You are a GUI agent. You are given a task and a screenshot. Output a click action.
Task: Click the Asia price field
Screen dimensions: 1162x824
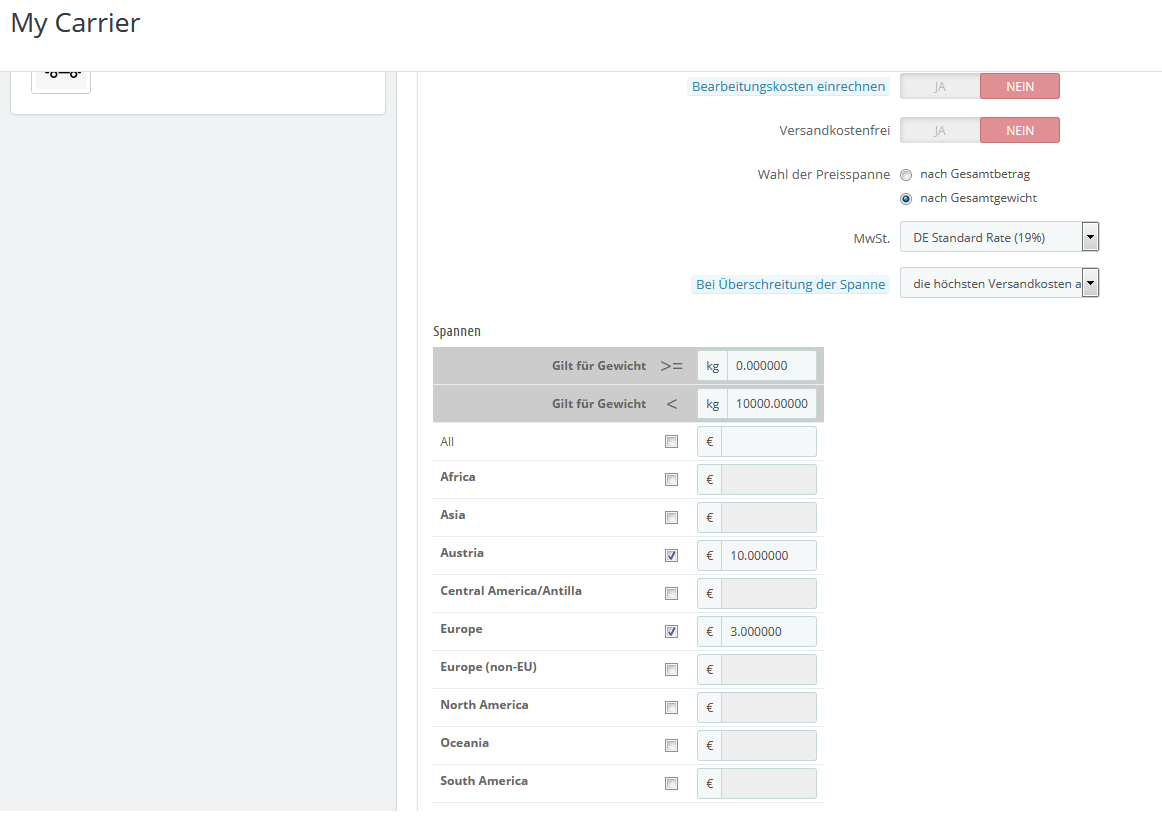pyautogui.click(x=768, y=517)
